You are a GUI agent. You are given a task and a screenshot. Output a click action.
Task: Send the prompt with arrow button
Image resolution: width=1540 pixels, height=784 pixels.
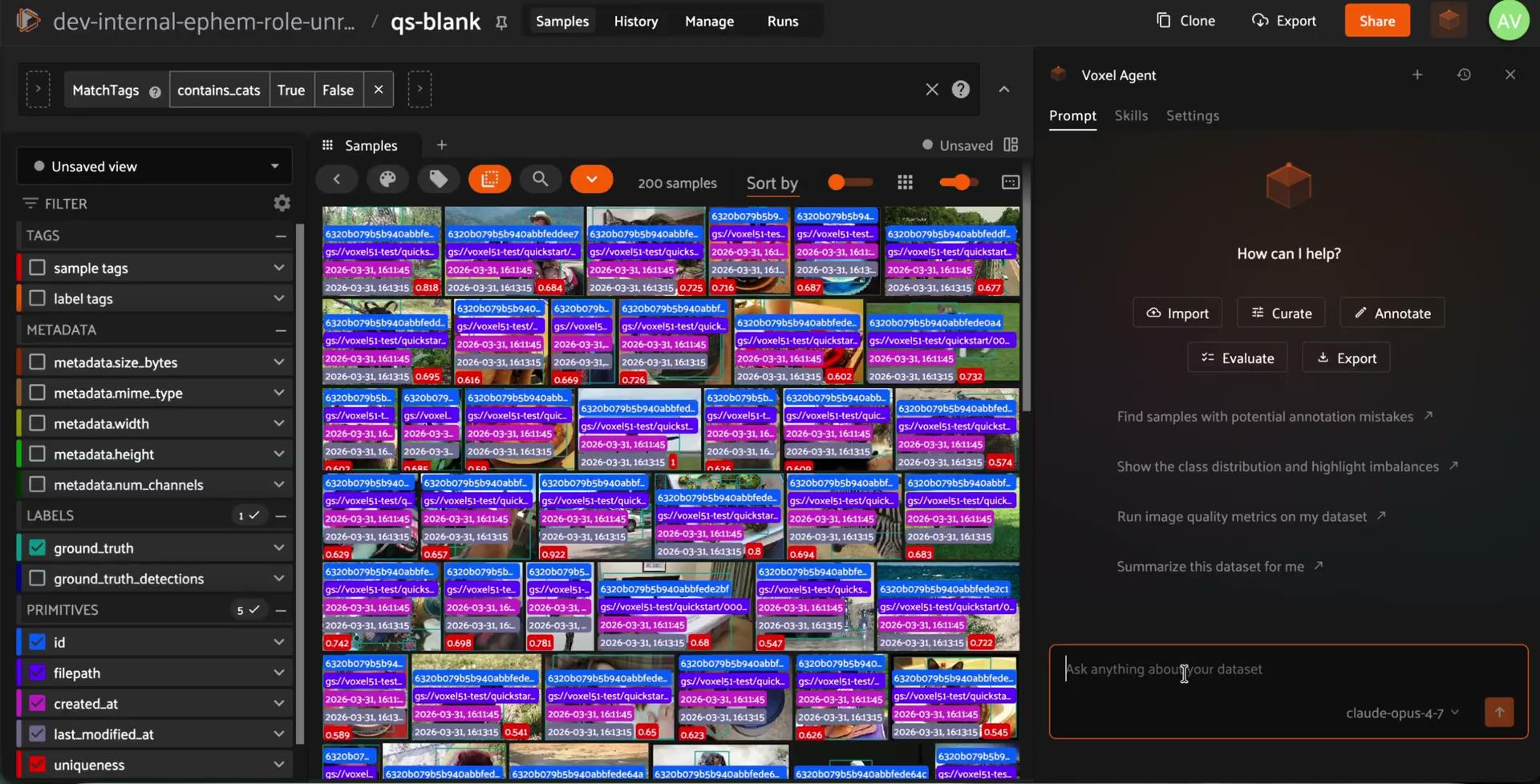coord(1499,712)
